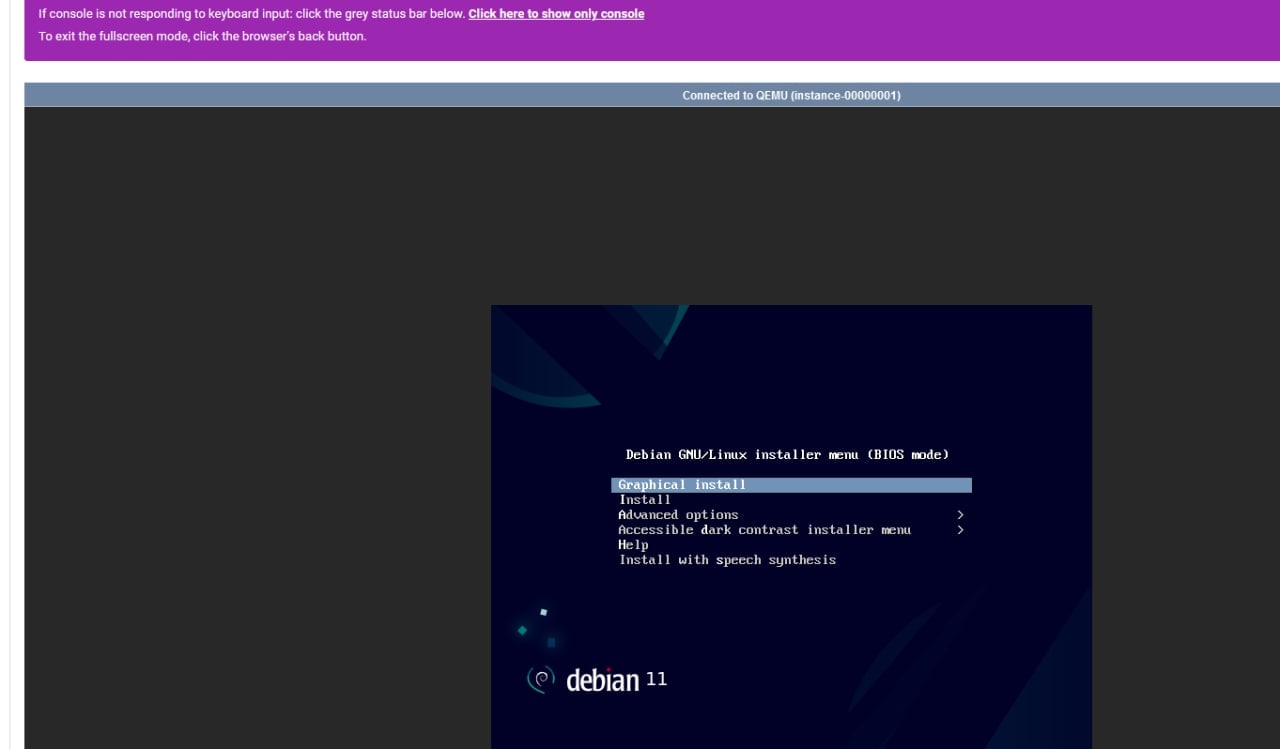Click the grey 'Connected to QEMU' status bar
The height and width of the screenshot is (749, 1280).
(652, 95)
